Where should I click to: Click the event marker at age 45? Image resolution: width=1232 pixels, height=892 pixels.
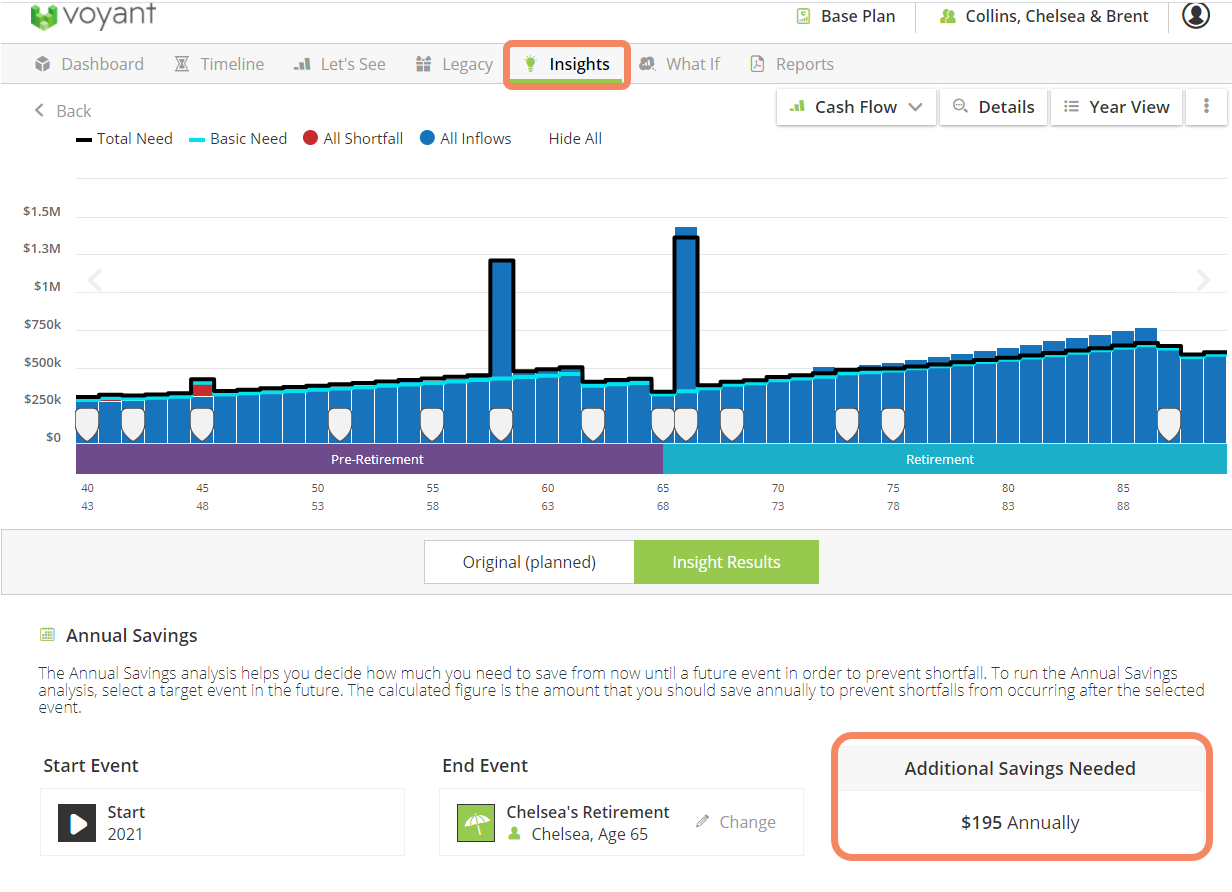[202, 423]
